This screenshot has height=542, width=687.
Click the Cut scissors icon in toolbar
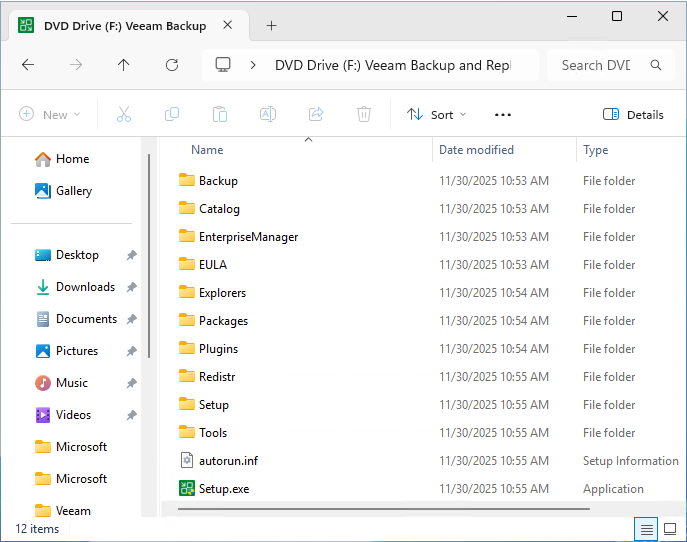[124, 115]
